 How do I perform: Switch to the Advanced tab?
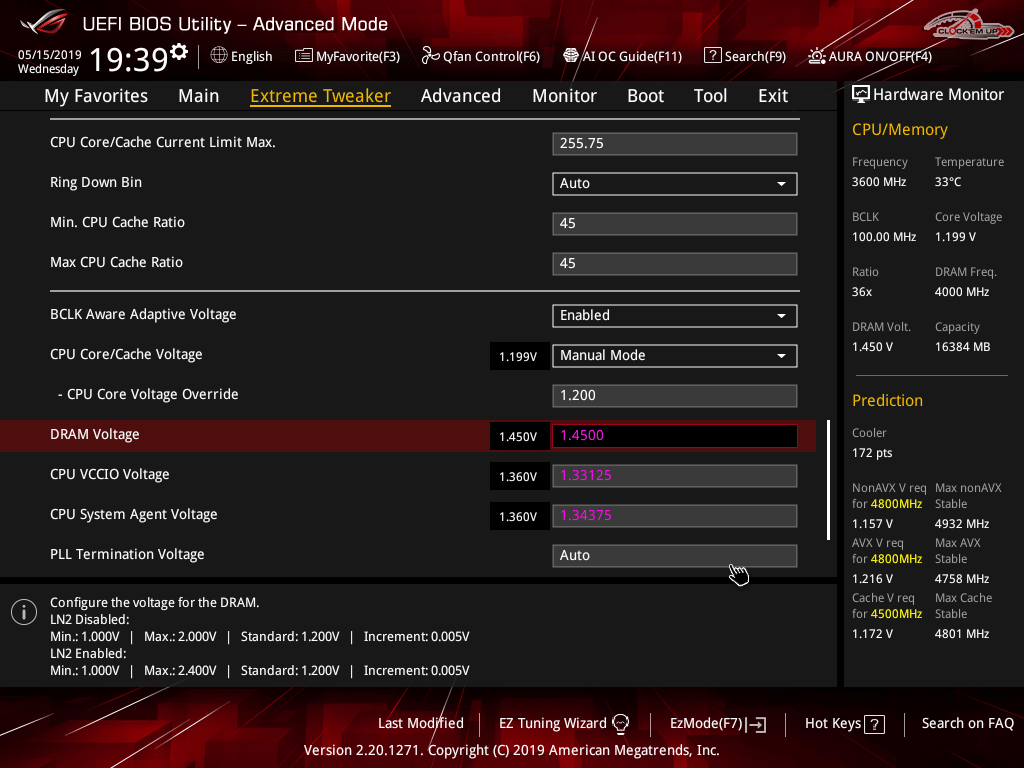pos(460,96)
